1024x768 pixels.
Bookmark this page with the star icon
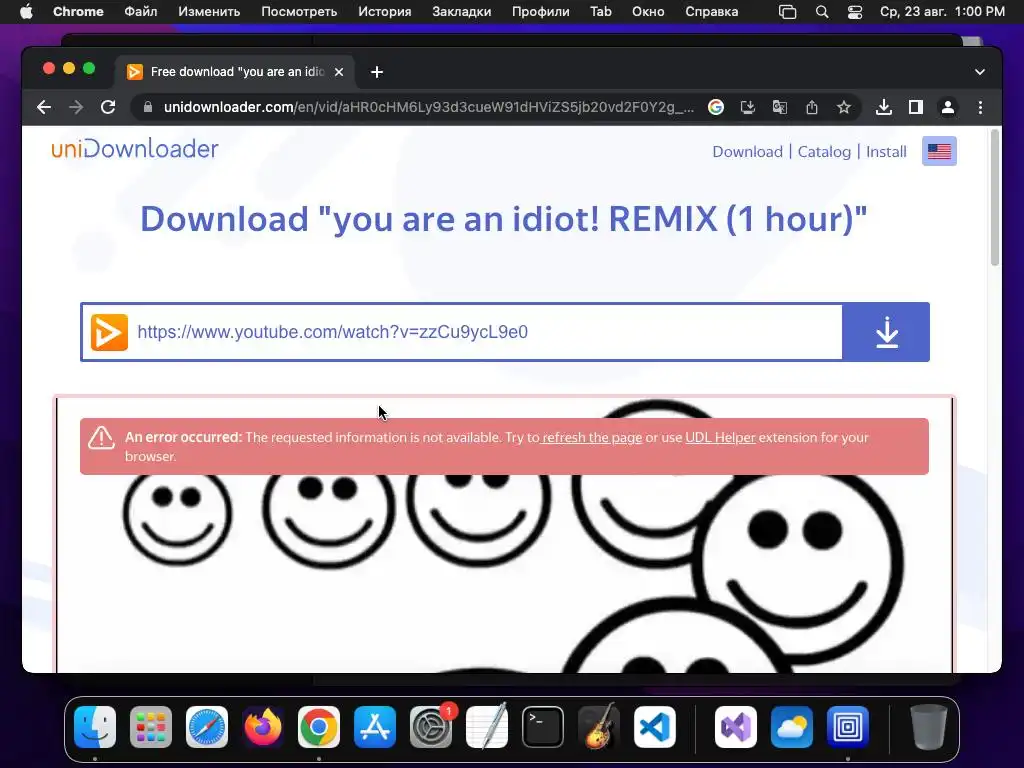click(844, 107)
